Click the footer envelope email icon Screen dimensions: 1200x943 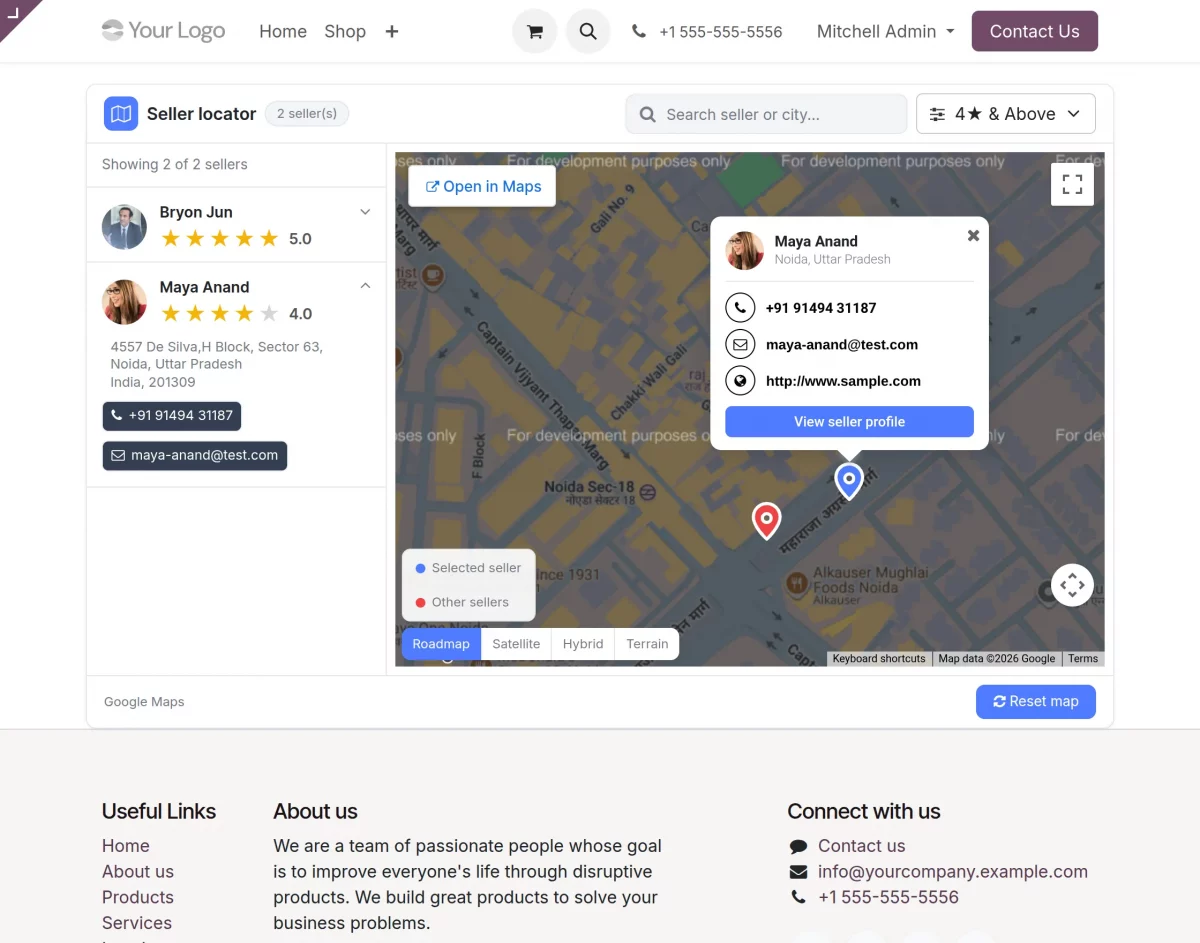tap(798, 872)
